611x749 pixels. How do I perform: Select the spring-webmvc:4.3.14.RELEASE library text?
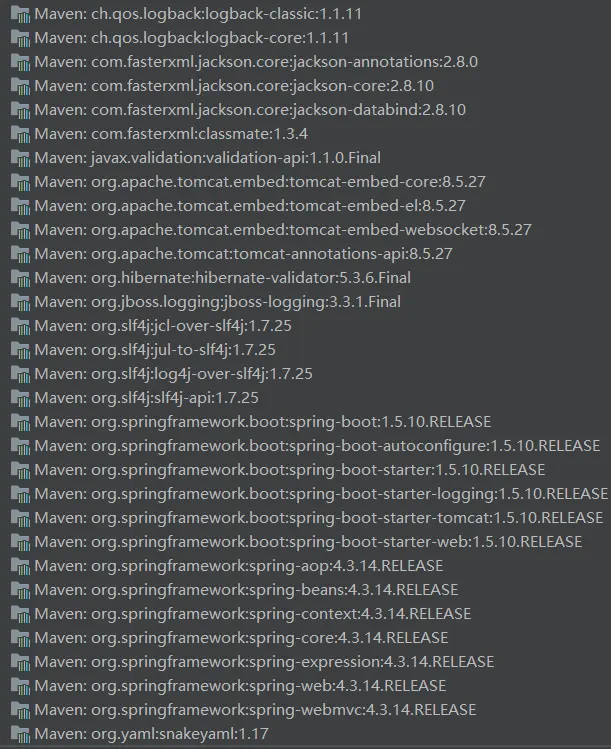pyautogui.click(x=256, y=710)
